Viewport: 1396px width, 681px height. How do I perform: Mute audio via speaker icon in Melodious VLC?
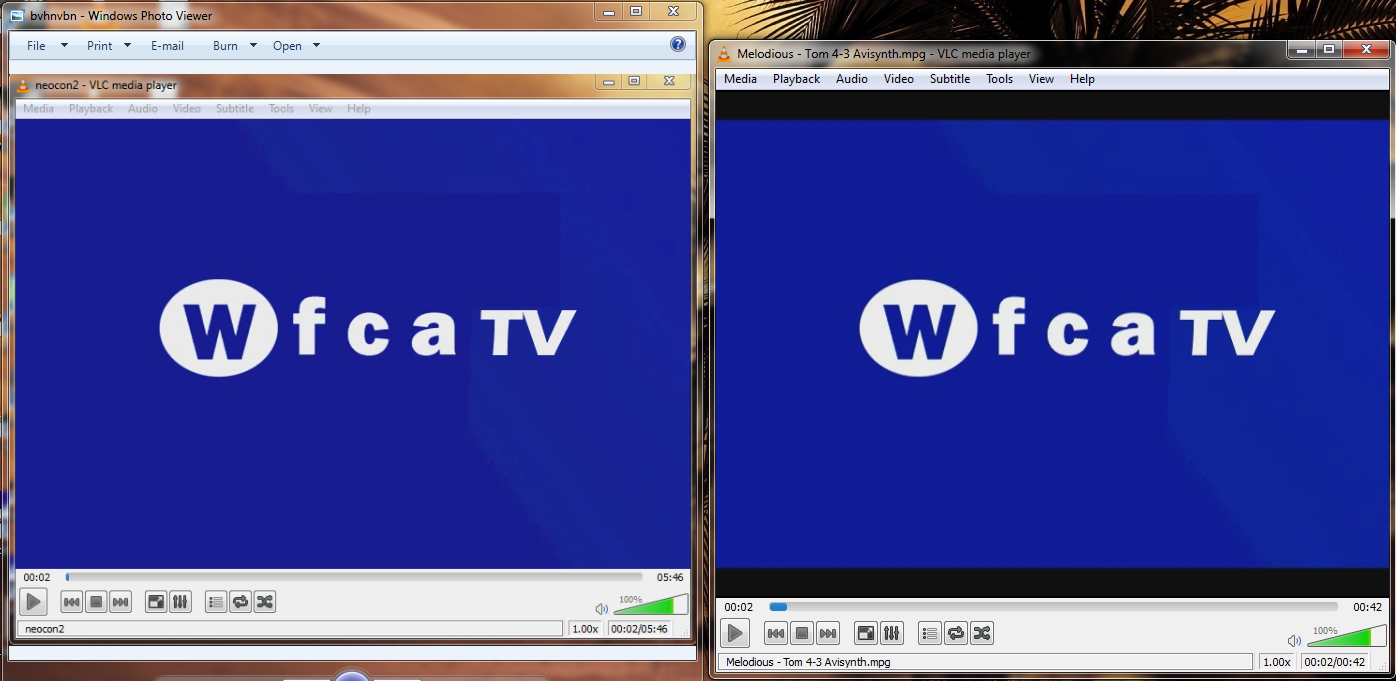(x=1294, y=640)
